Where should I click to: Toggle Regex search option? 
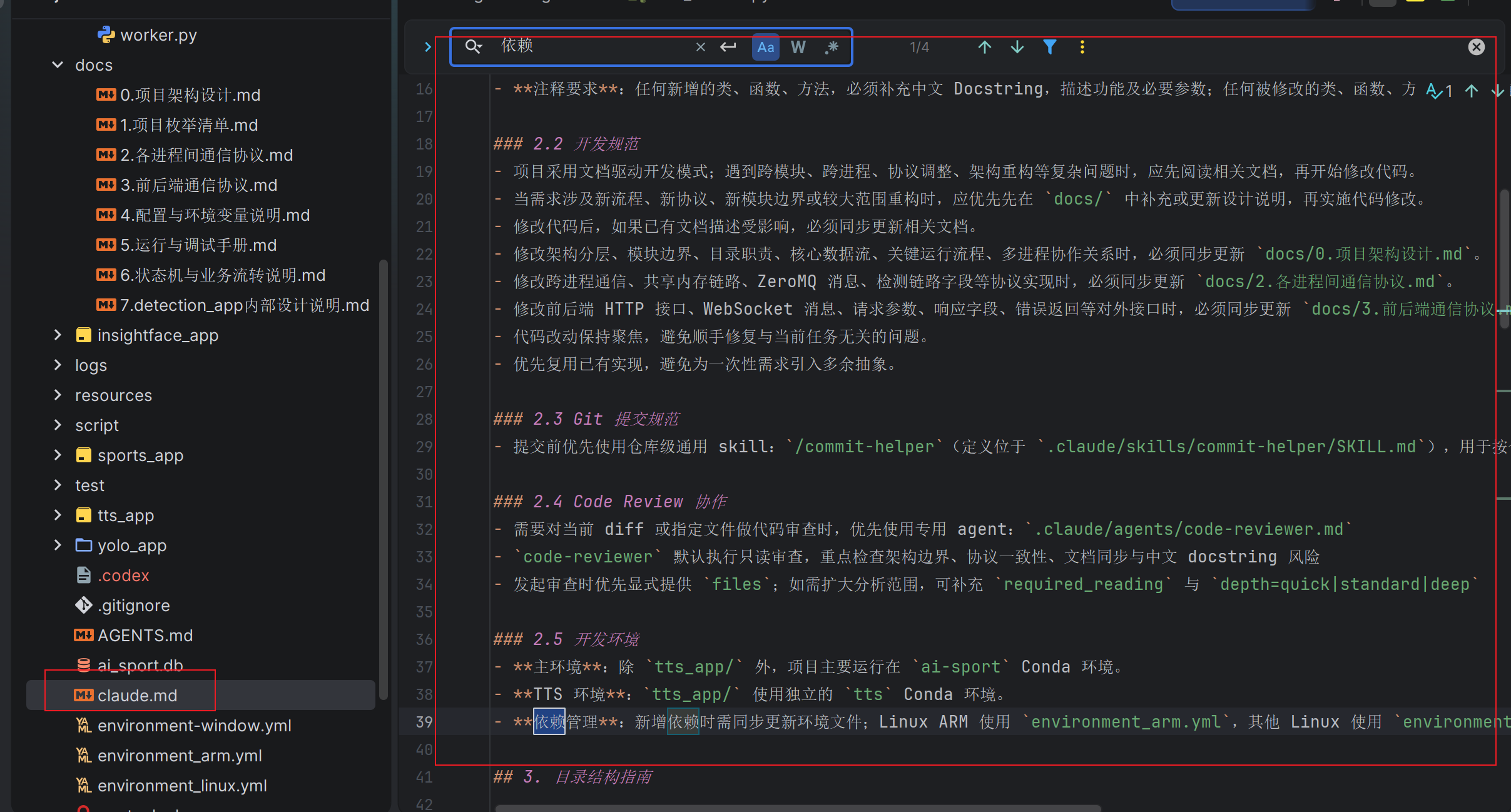[832, 47]
